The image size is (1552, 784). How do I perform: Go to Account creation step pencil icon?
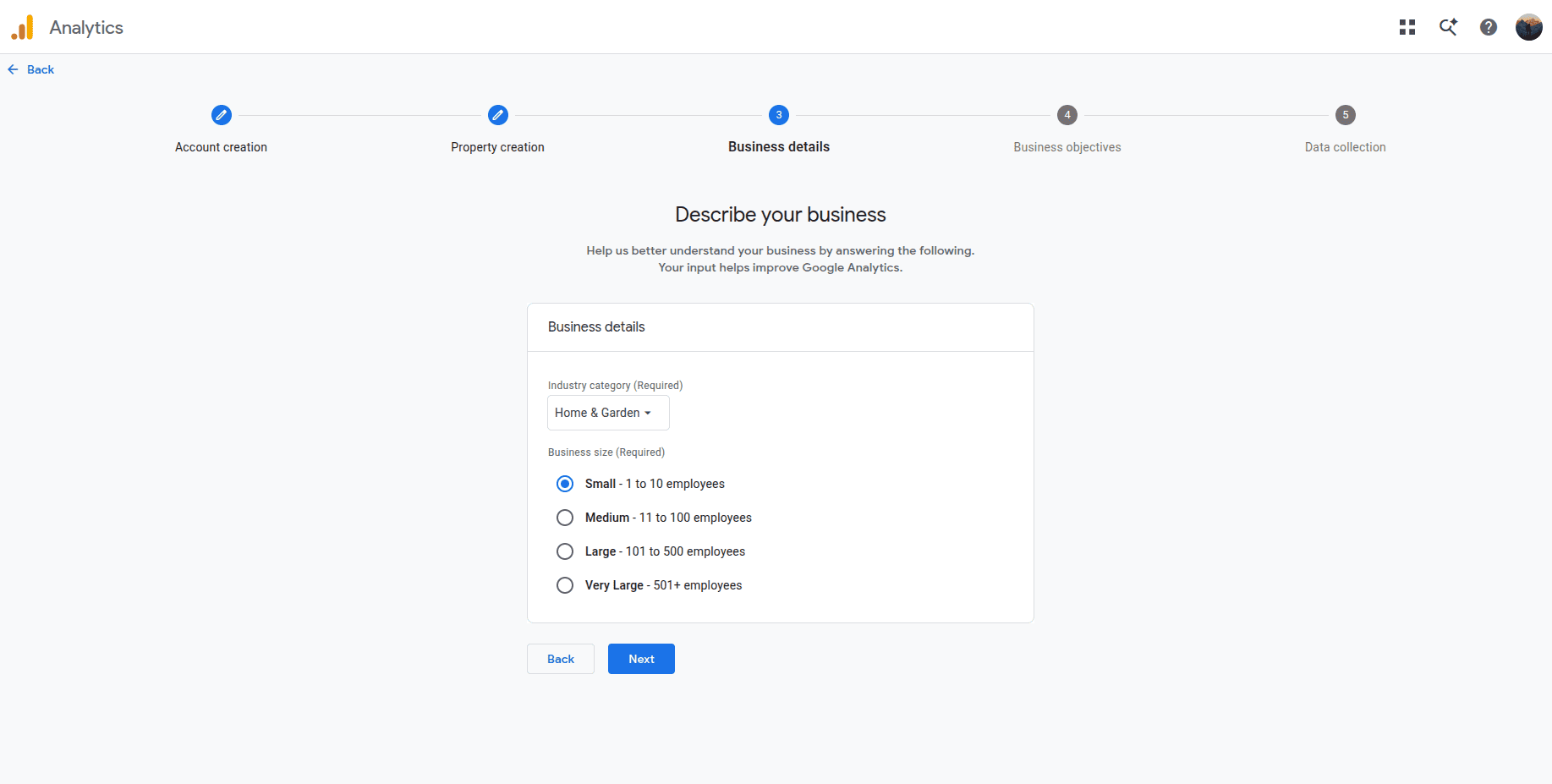[222, 115]
